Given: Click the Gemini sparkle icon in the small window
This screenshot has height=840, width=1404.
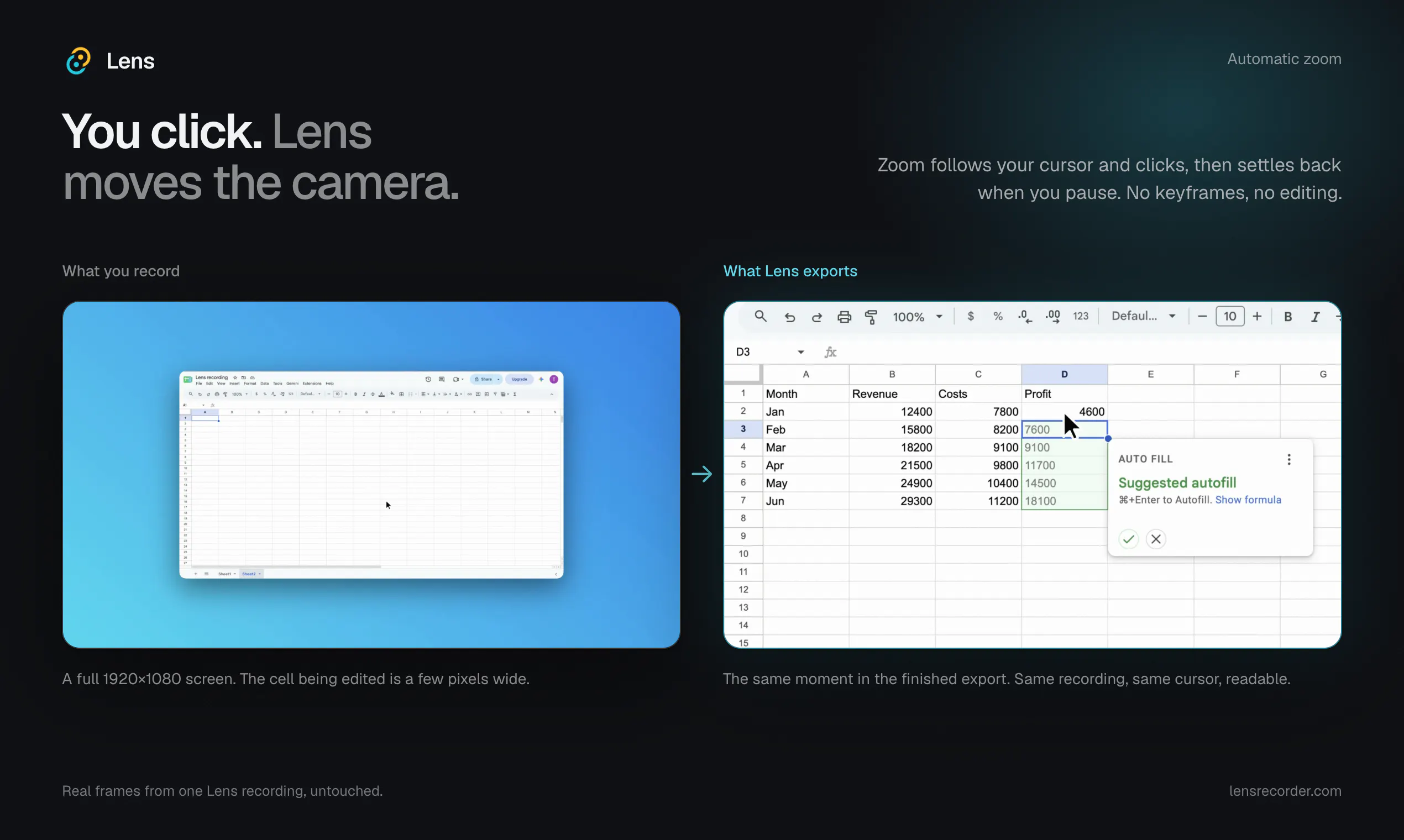Looking at the screenshot, I should pos(541,379).
